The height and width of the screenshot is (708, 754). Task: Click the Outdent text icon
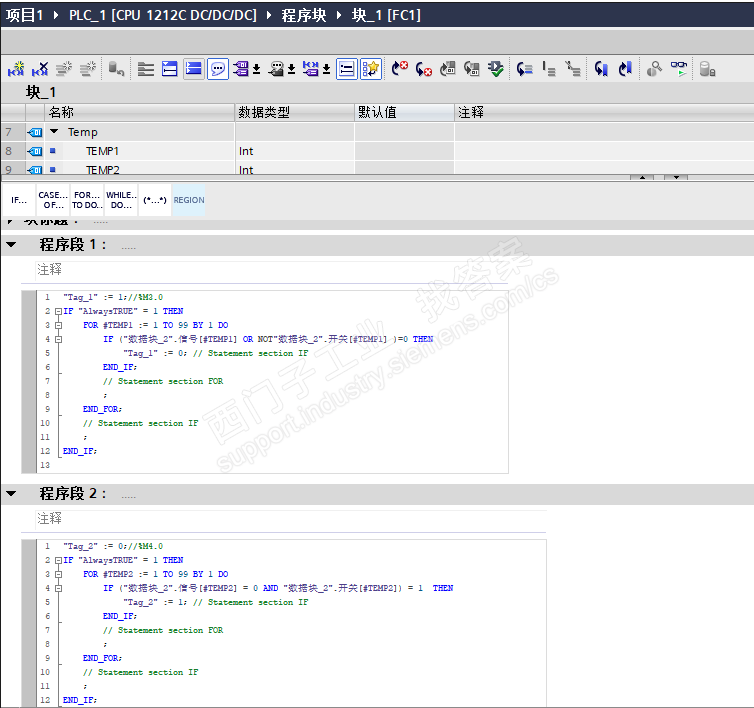point(549,69)
